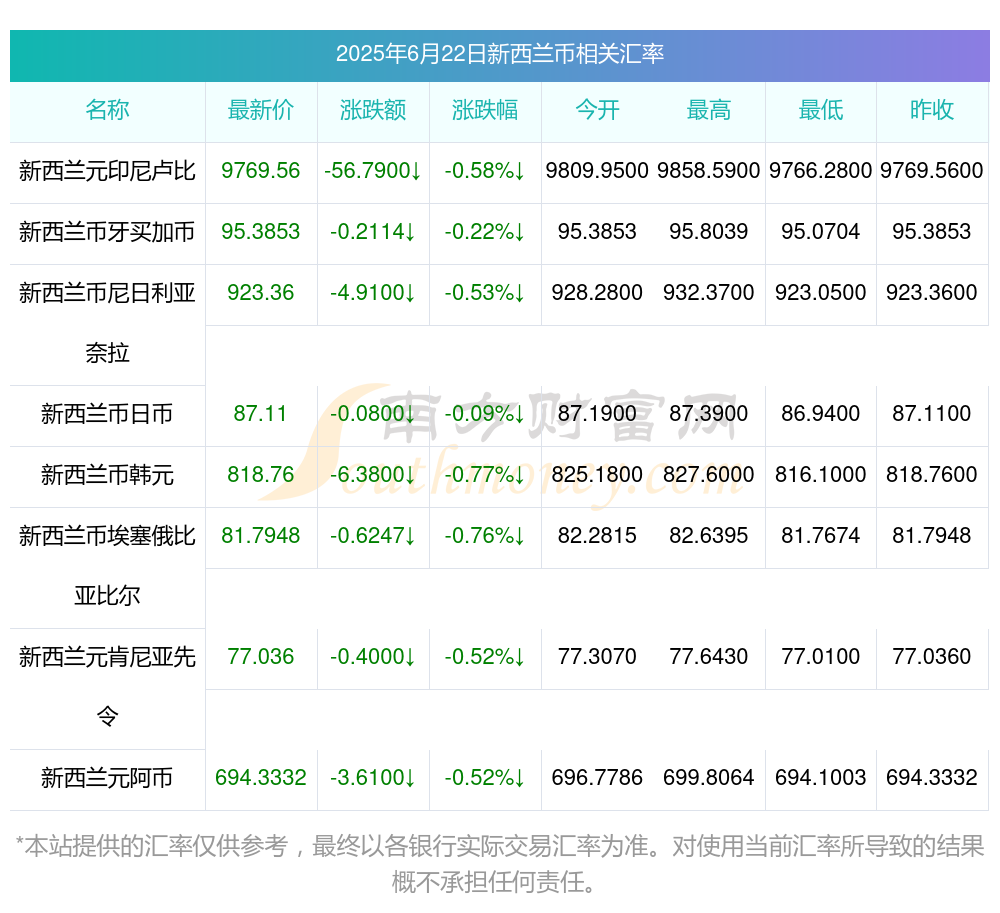Click the low value 77.0100
The height and width of the screenshot is (913, 1000).
click(821, 657)
